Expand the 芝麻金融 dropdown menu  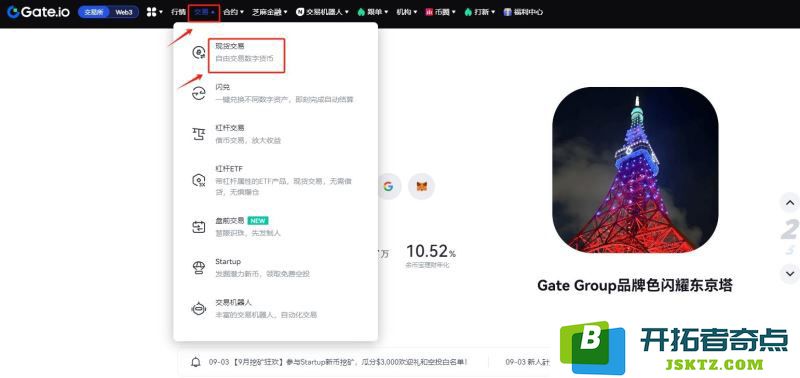(x=270, y=12)
